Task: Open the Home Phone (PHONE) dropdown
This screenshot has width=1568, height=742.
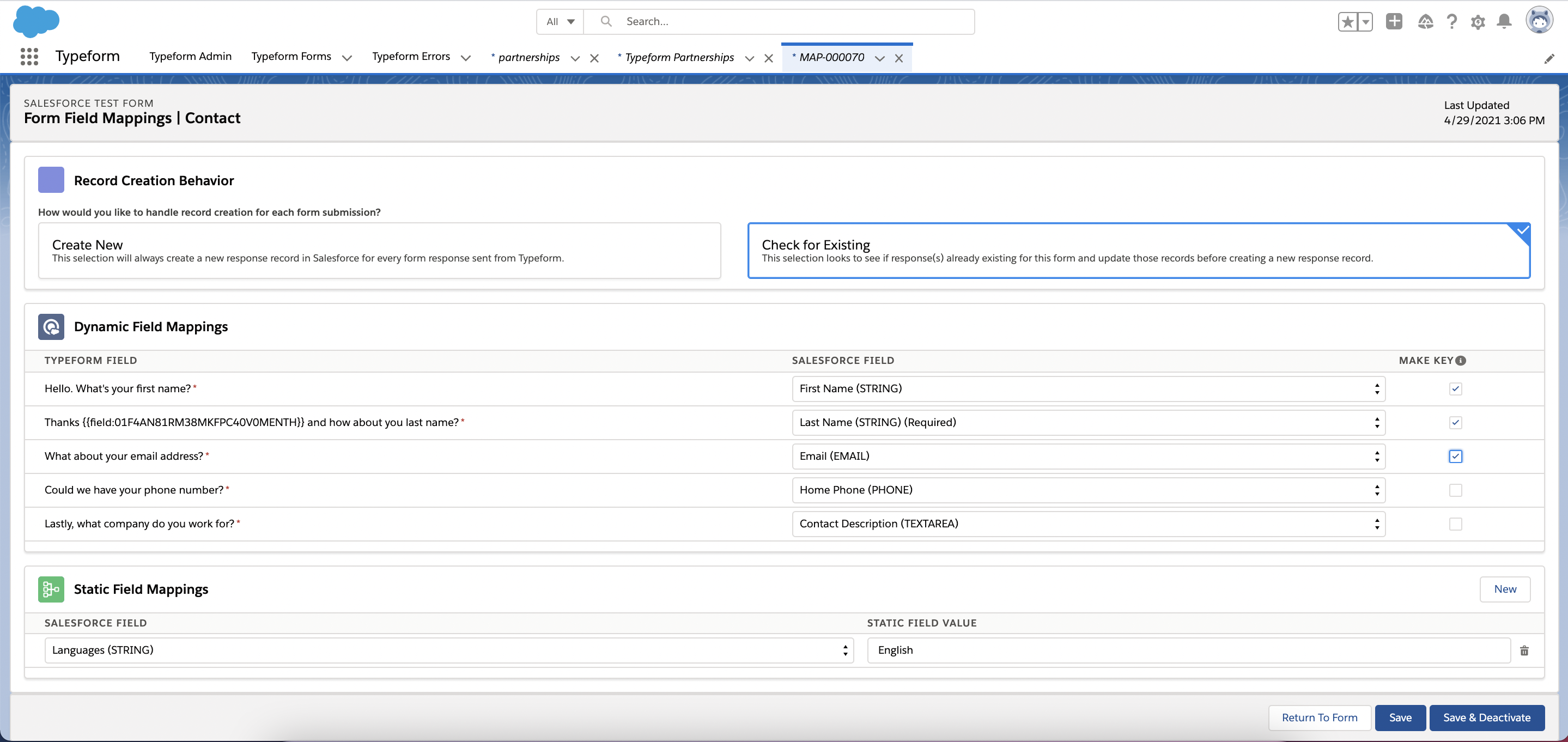Action: click(1089, 490)
